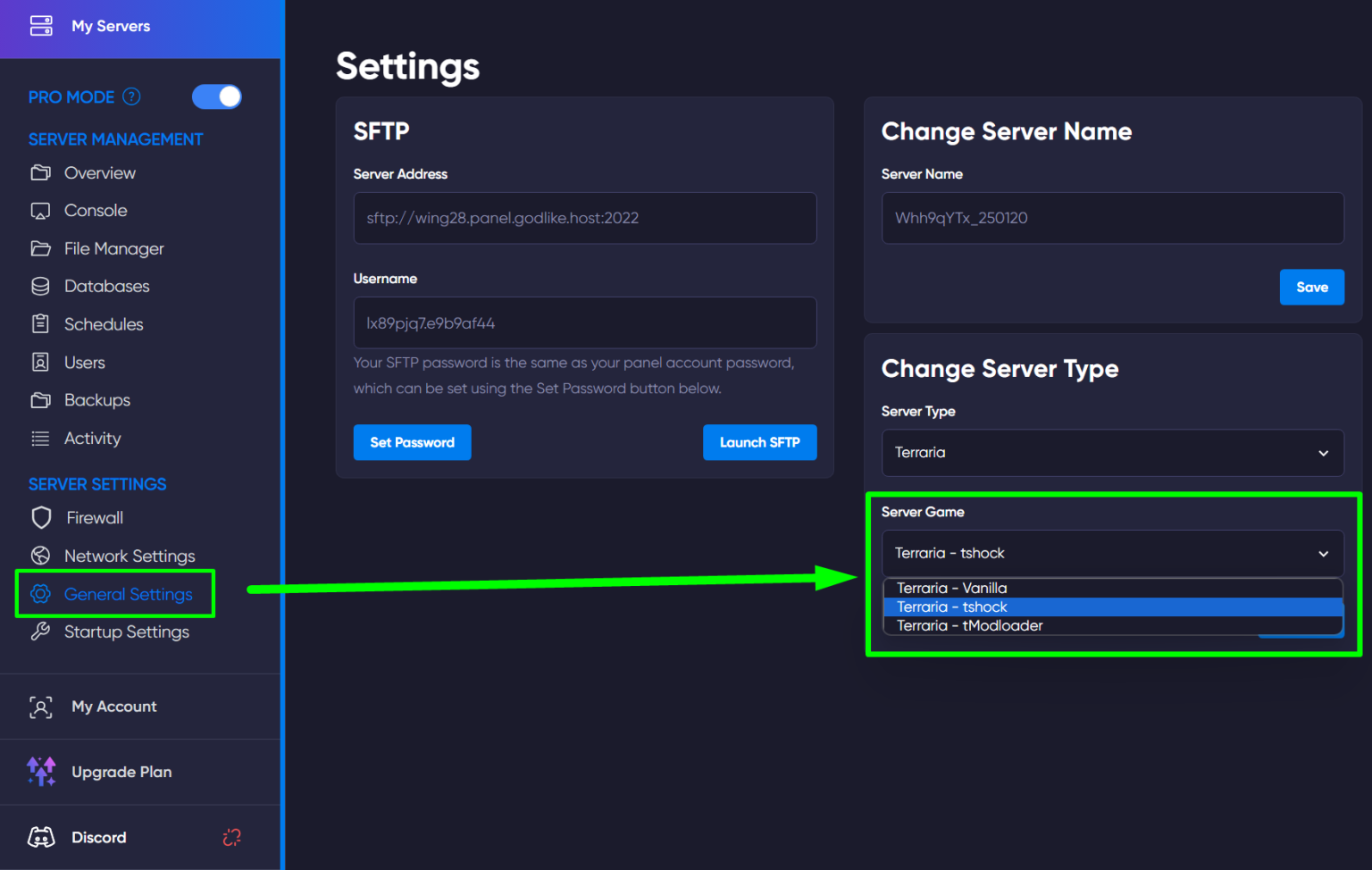Choose Terraria - tshock in the list
This screenshot has height=870, width=1372.
[x=1112, y=606]
